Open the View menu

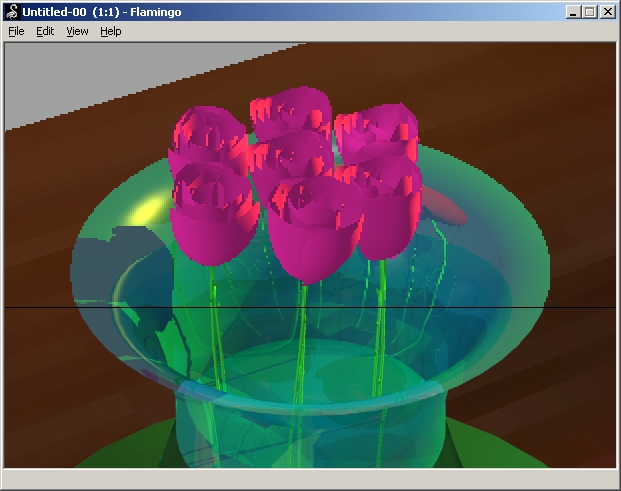coord(77,31)
